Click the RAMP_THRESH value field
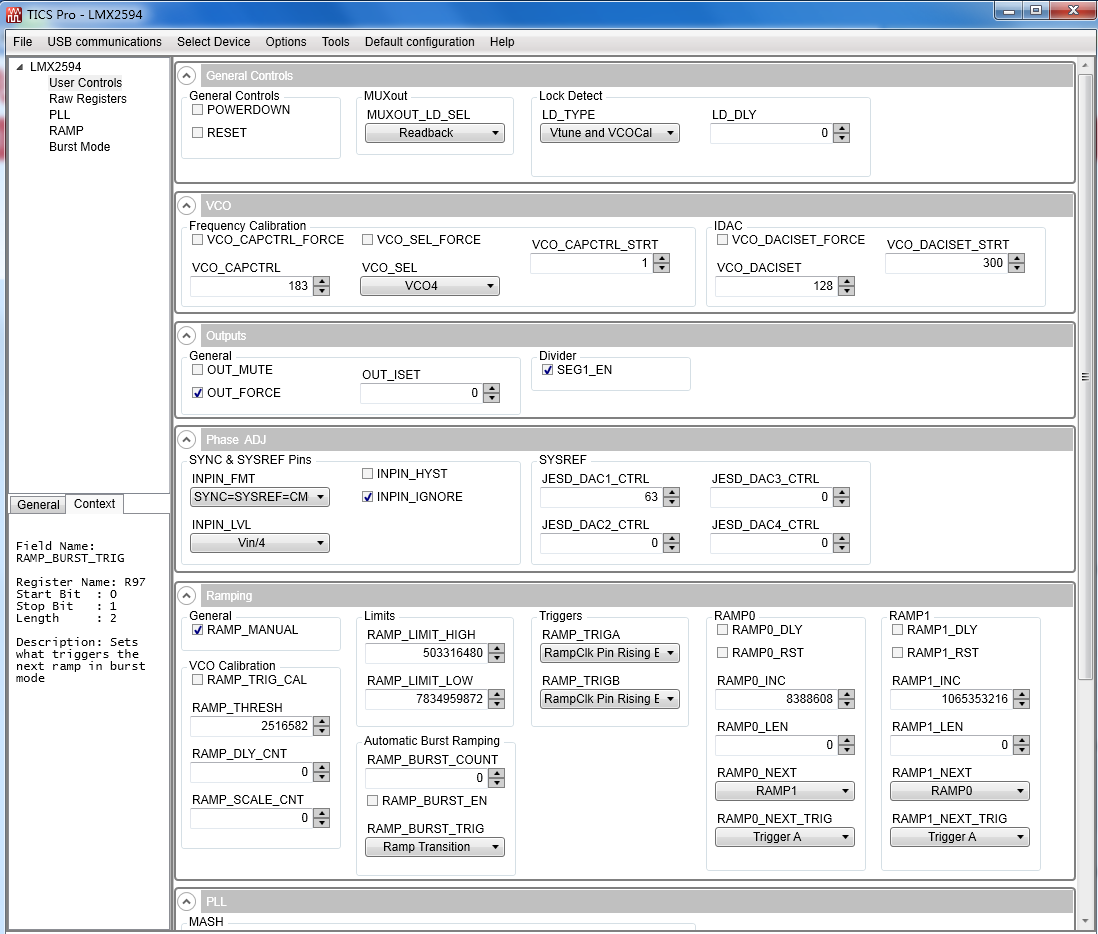The height and width of the screenshot is (934, 1098). coord(251,726)
